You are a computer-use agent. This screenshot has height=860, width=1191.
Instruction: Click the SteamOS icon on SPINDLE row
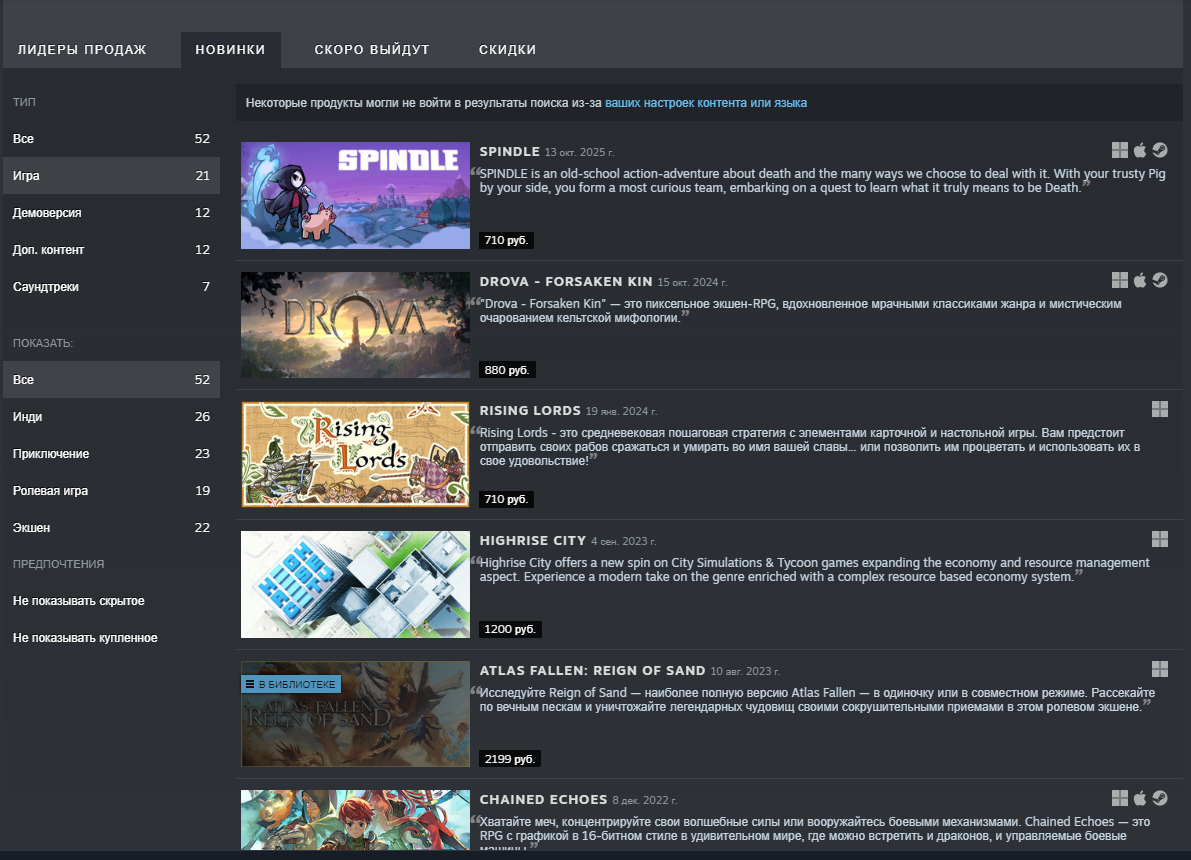tap(1159, 151)
